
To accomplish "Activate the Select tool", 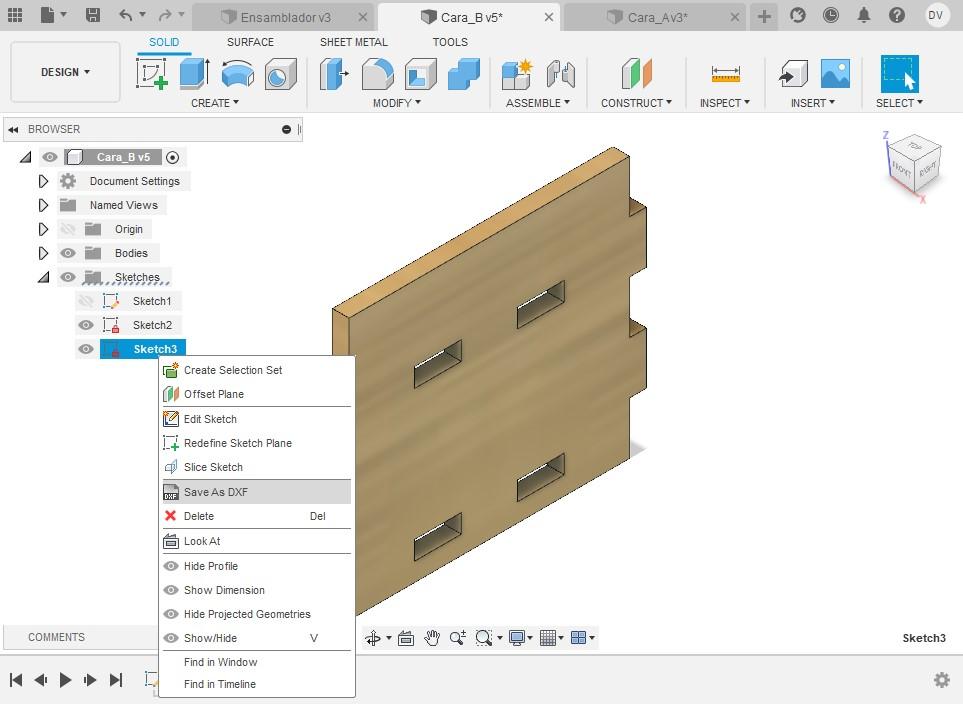I will (900, 74).
